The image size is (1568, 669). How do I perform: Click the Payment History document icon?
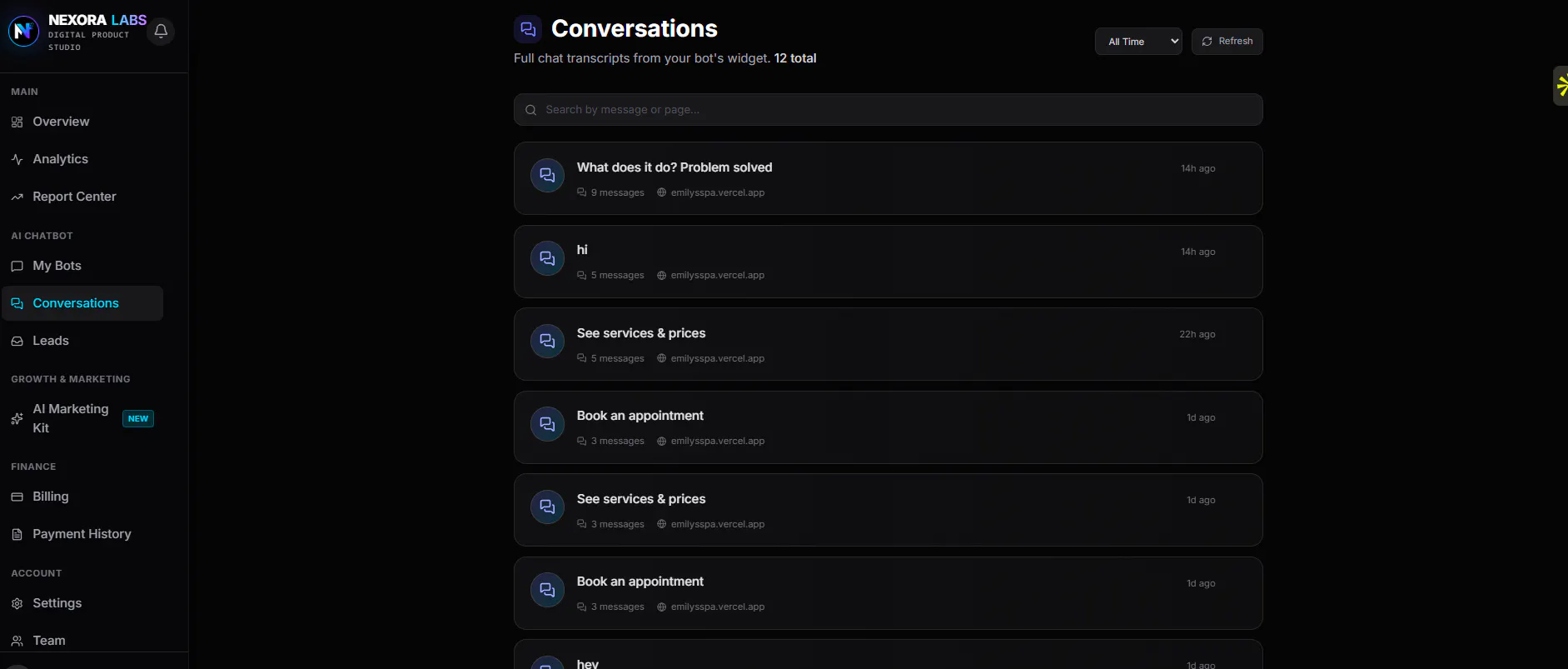click(x=17, y=535)
